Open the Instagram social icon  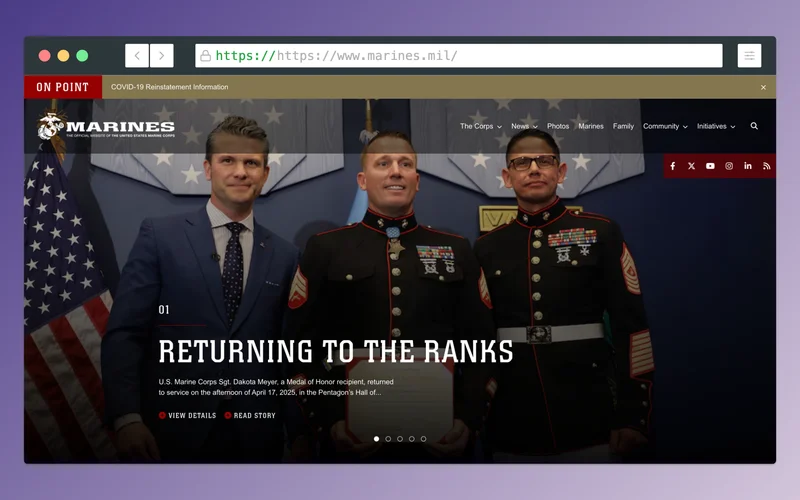click(729, 166)
